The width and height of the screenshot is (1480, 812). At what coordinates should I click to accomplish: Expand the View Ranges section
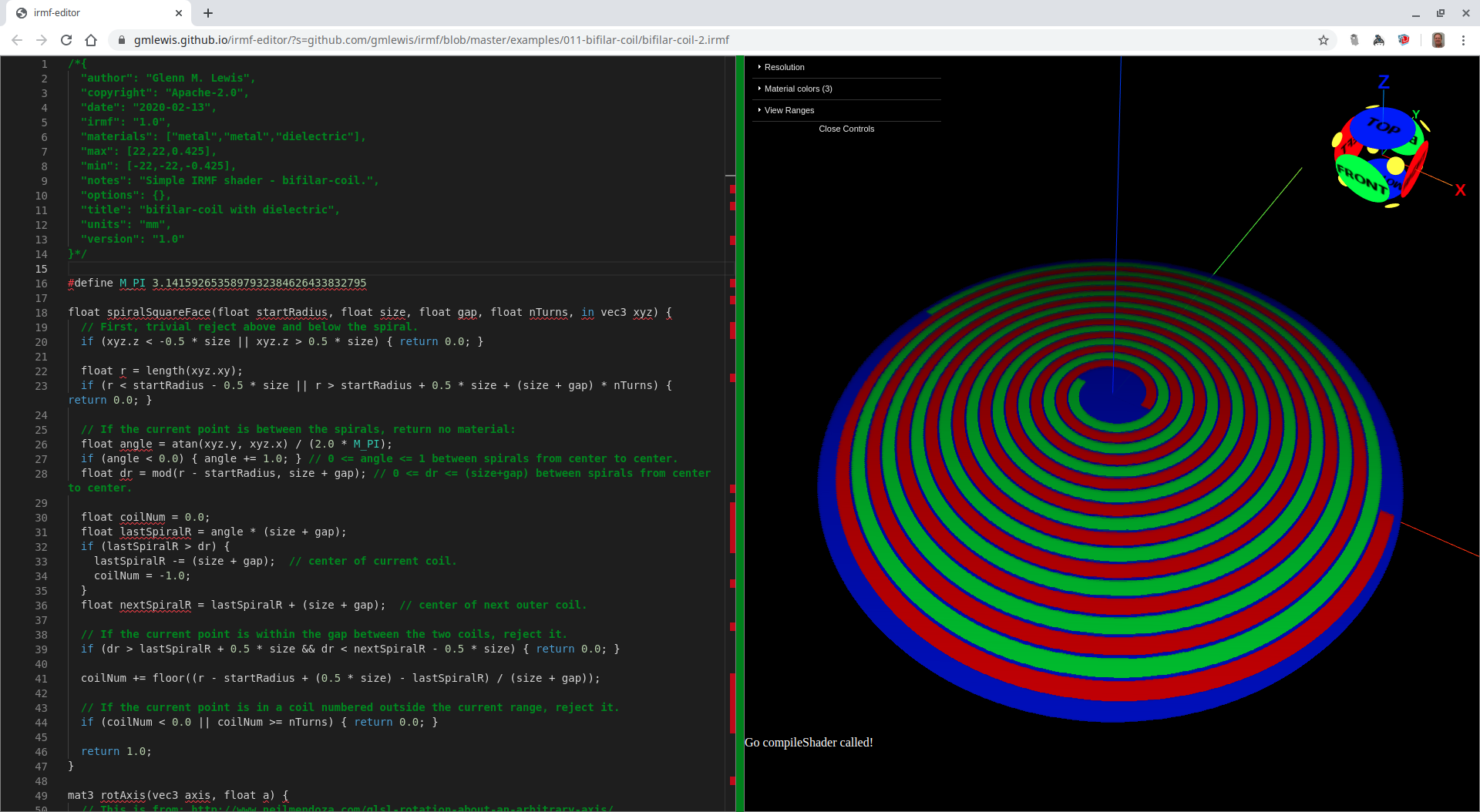click(x=789, y=111)
